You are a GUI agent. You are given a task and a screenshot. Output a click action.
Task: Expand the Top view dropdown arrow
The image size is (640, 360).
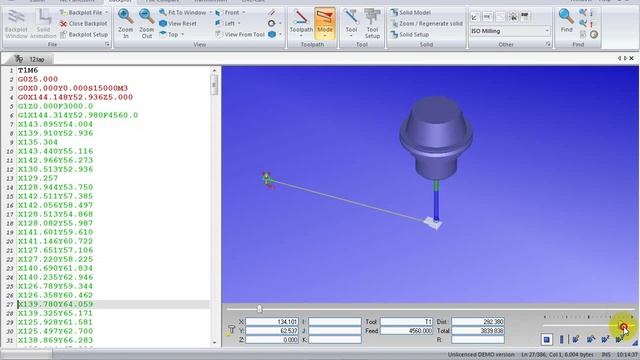point(182,35)
